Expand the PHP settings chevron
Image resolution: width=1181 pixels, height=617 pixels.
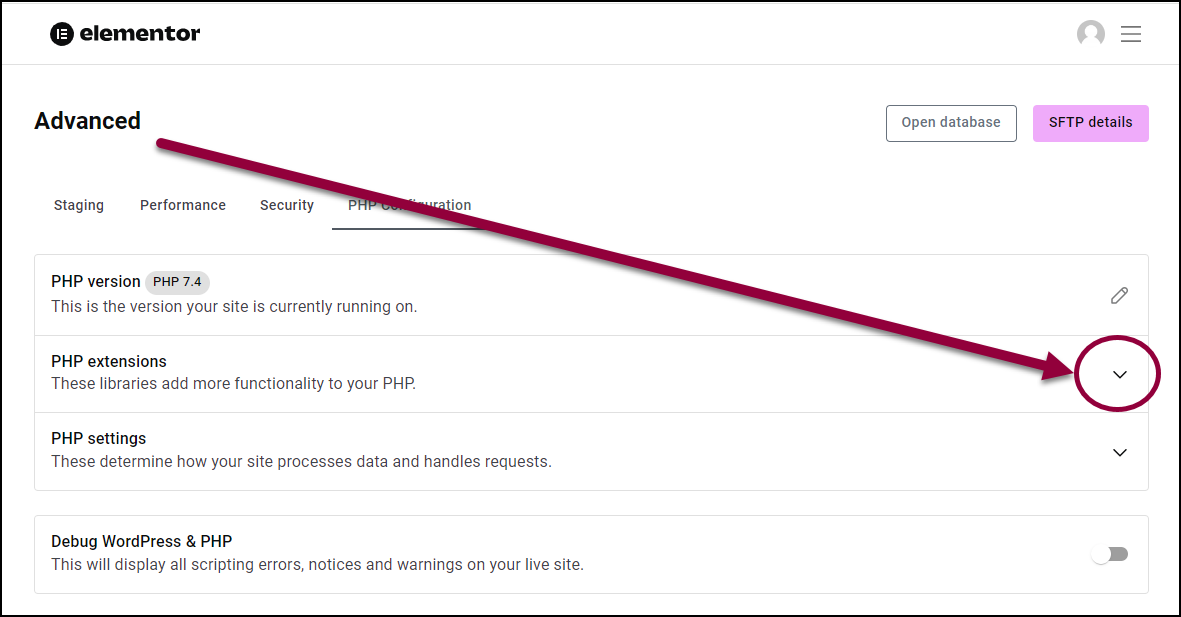pyautogui.click(x=1120, y=453)
